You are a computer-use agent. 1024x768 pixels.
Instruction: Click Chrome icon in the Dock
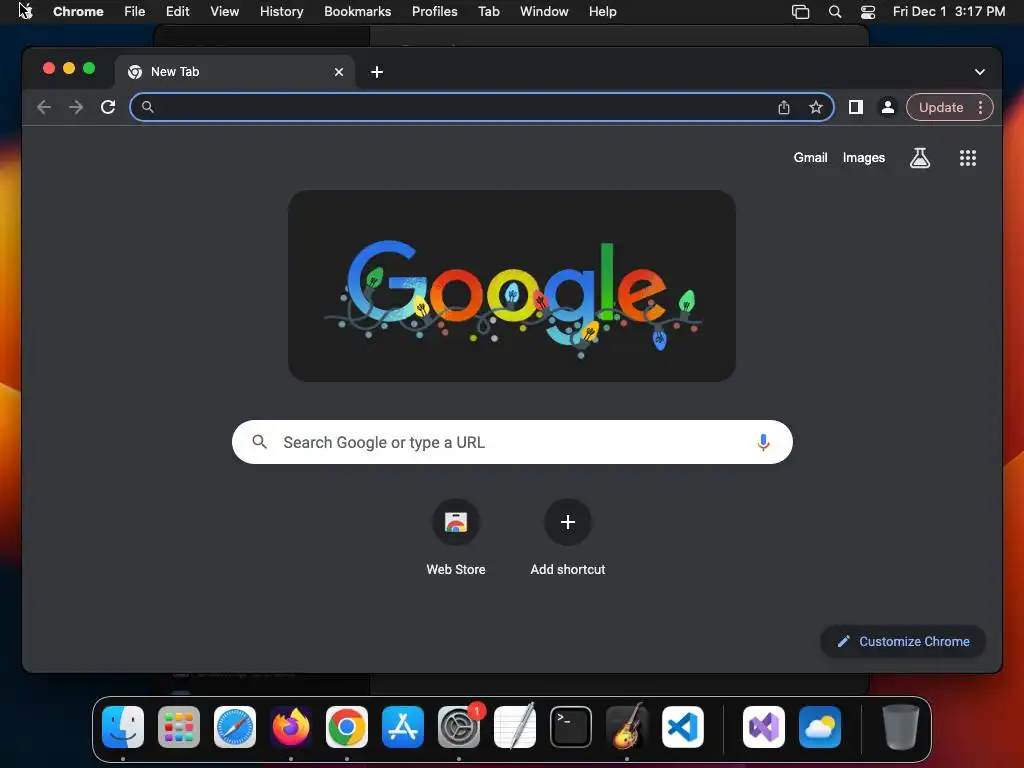[347, 727]
